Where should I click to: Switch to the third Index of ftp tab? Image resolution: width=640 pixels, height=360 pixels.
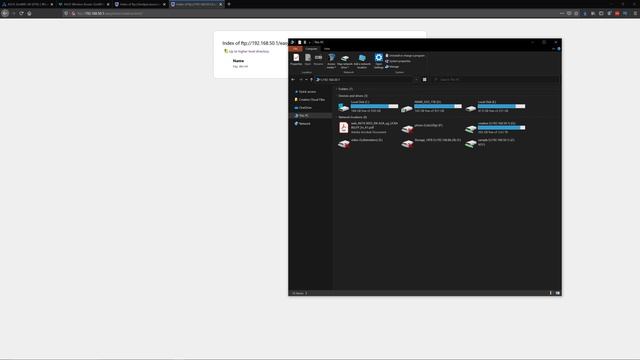coord(140,4)
